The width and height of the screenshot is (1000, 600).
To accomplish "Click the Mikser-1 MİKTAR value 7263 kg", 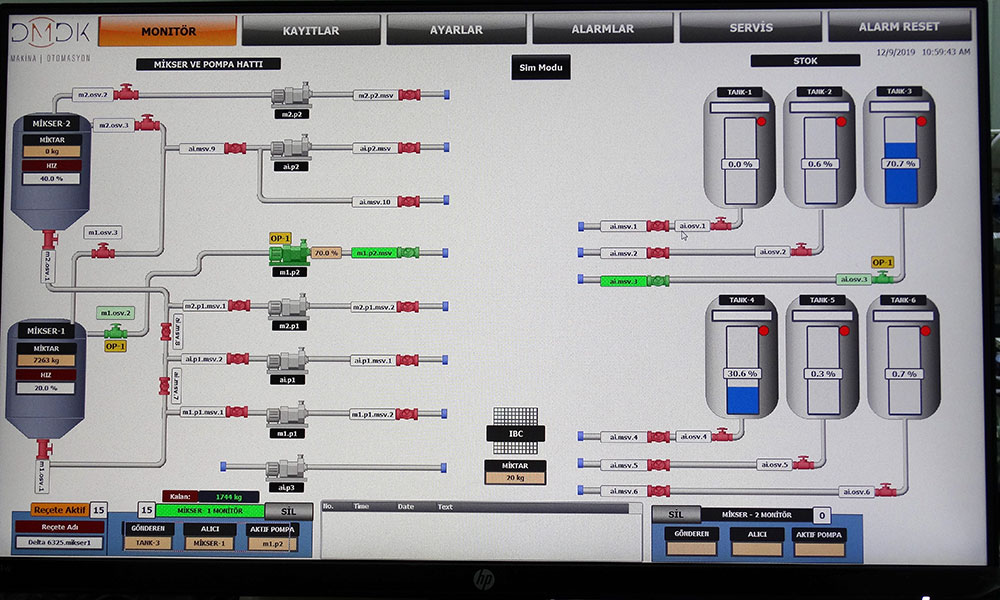I will [46, 360].
